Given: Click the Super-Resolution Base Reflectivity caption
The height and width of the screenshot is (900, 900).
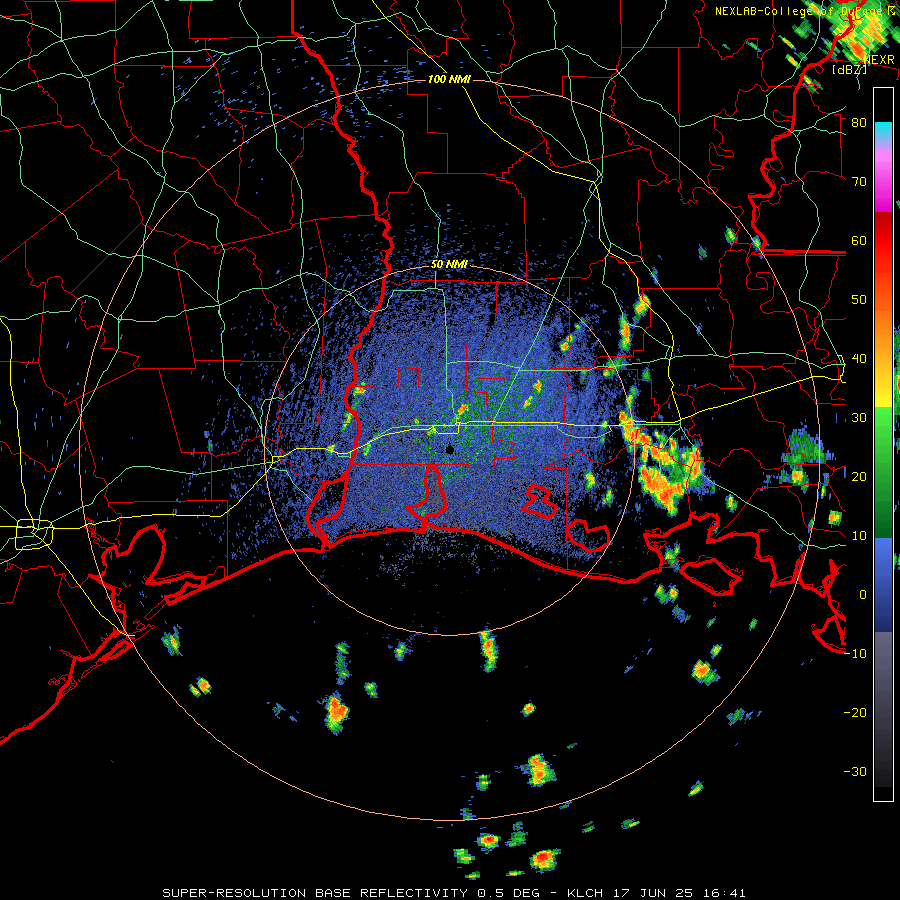Looking at the screenshot, I should (454, 893).
